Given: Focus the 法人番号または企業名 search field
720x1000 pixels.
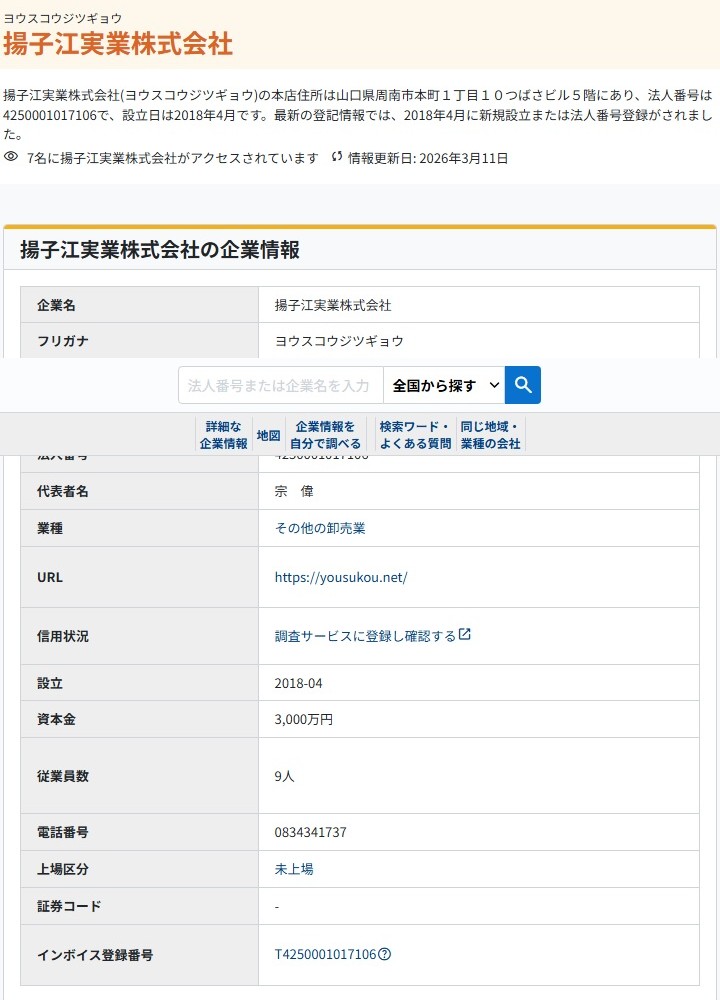Looking at the screenshot, I should tap(281, 385).
